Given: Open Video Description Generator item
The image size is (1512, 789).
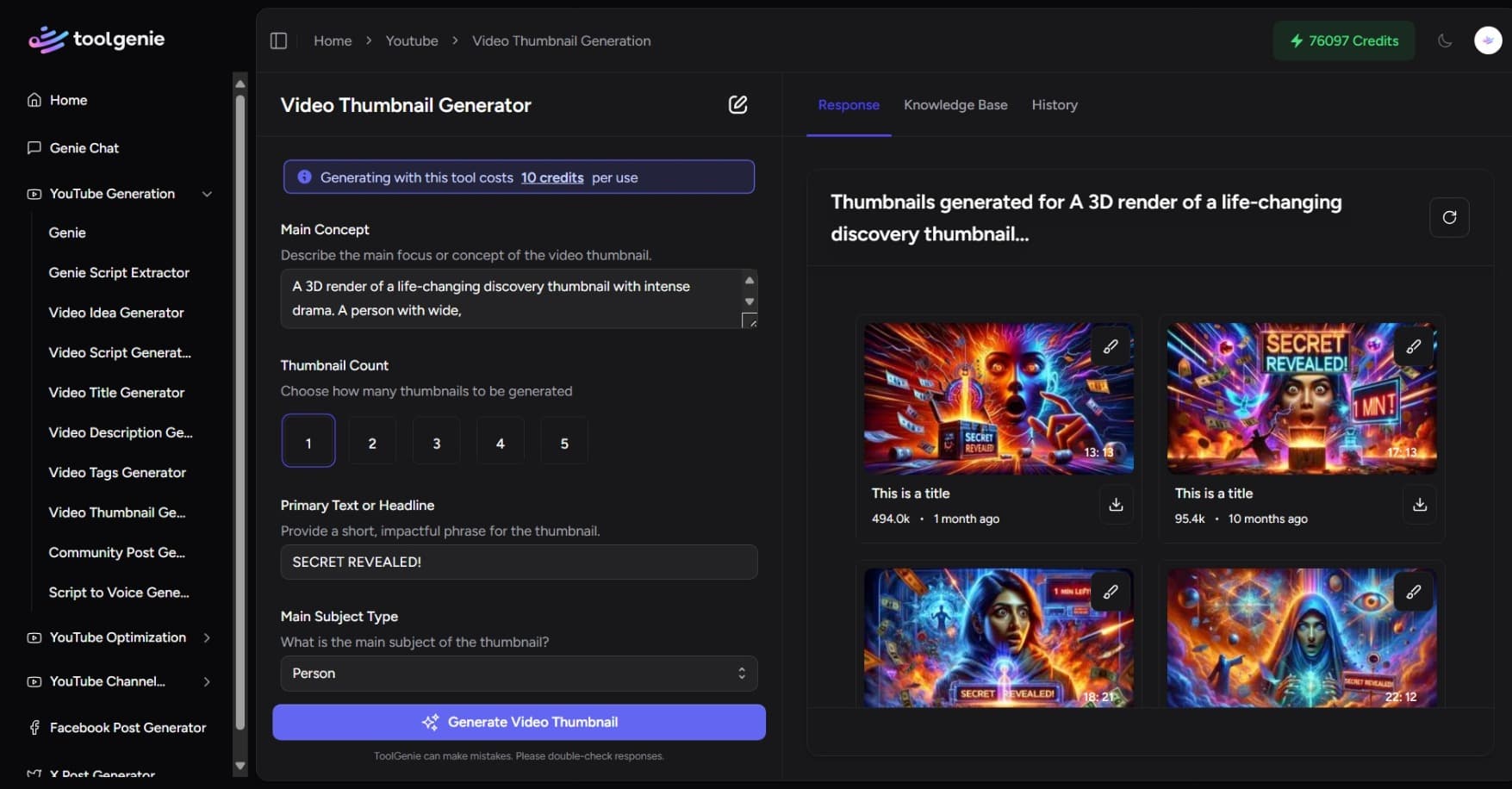Looking at the screenshot, I should coord(121,432).
